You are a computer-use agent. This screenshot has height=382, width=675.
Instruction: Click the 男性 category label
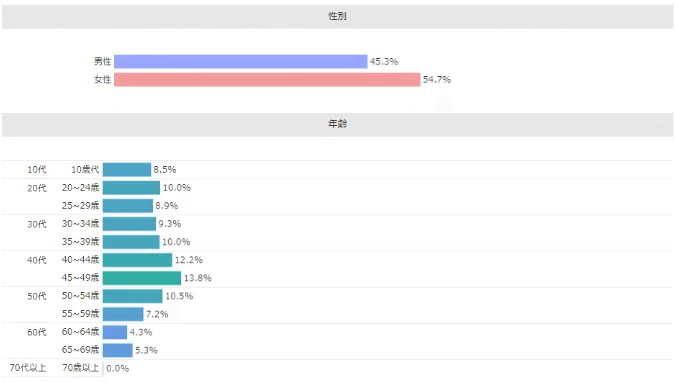coord(102,62)
